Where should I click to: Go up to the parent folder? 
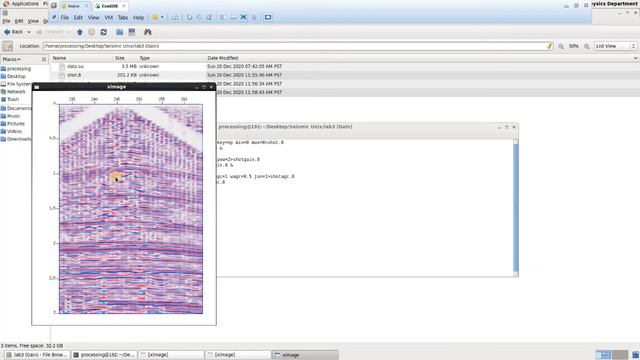(80, 32)
